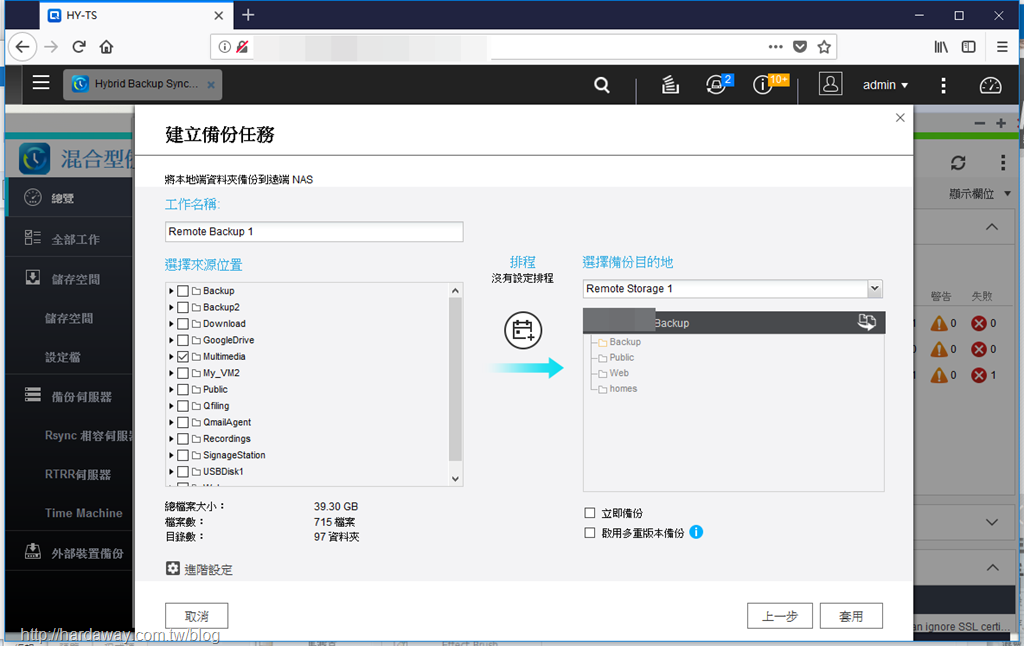1024x646 pixels.
Task: Click the site information icon in the address bar
Action: click(225, 47)
